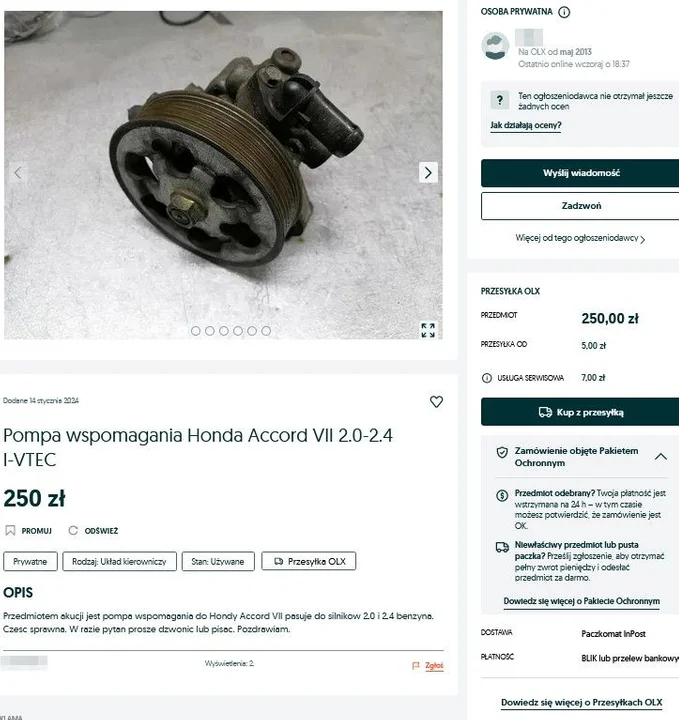This screenshot has height=720, width=679.
Task: Click the previous photo arrow
Action: click(17, 172)
